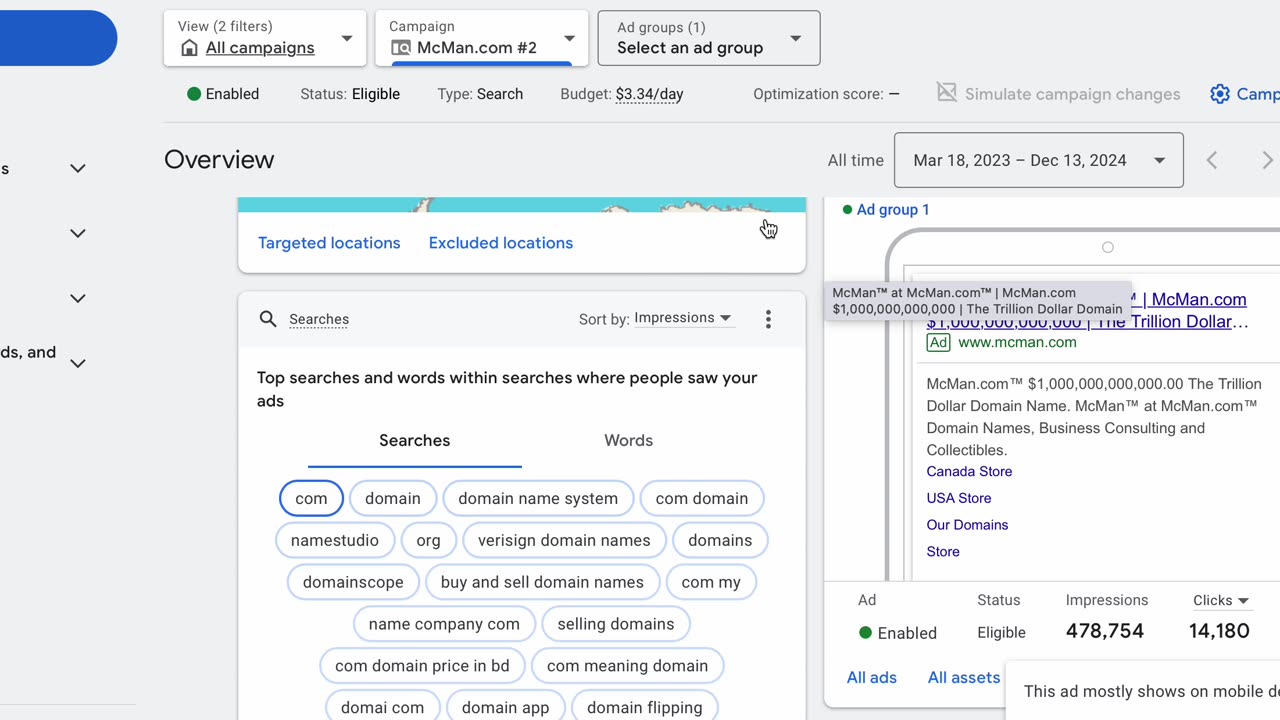Expand the first left sidebar chevron
The width and height of the screenshot is (1280, 720).
click(x=77, y=168)
